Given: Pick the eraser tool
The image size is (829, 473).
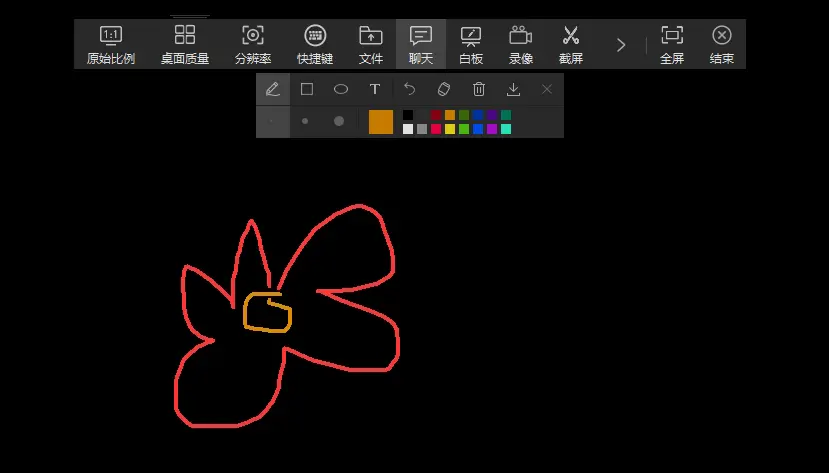Looking at the screenshot, I should point(444,89).
